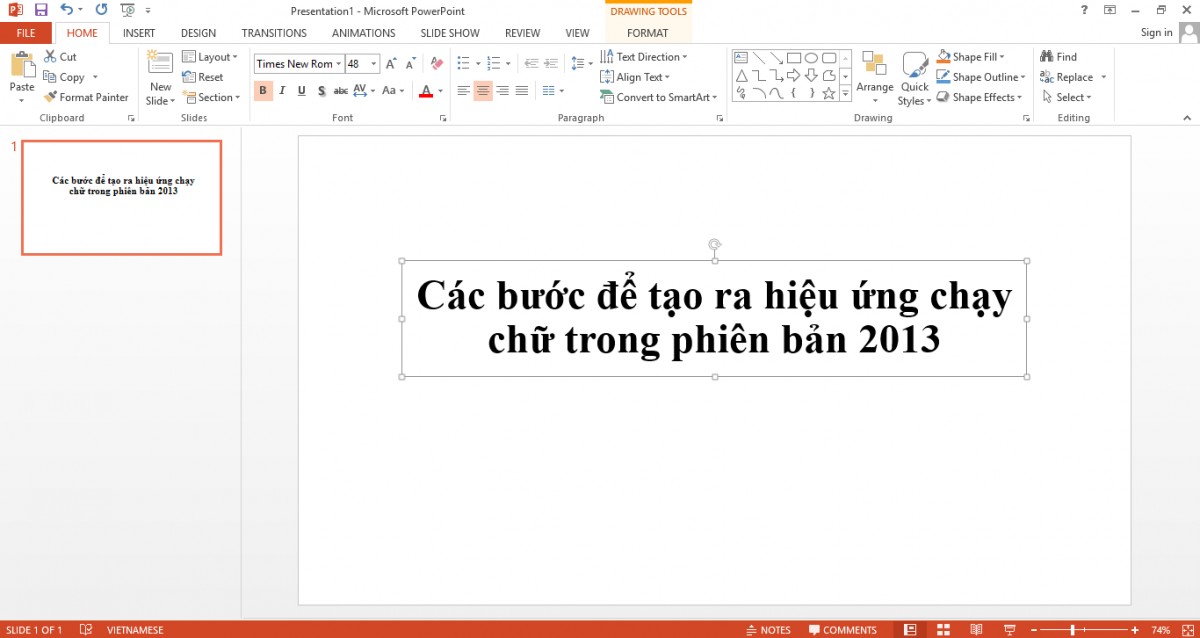Click Convert to SmartArt
Screen dimensions: 1200x638
click(659, 97)
